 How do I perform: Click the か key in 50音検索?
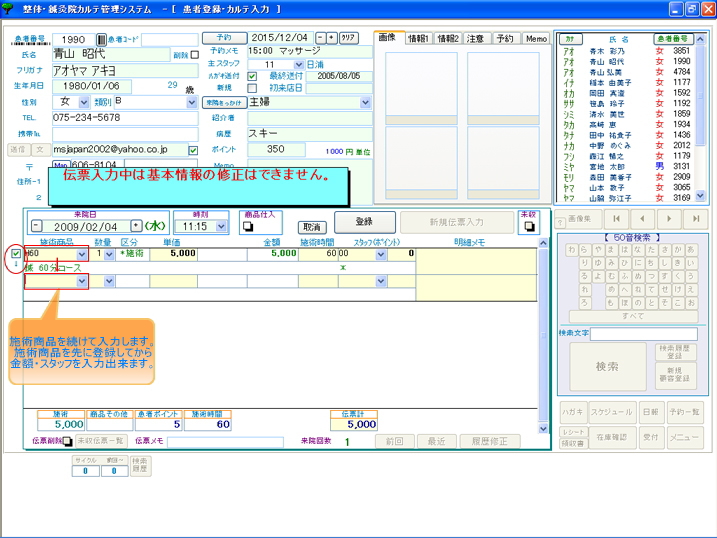tap(678, 250)
